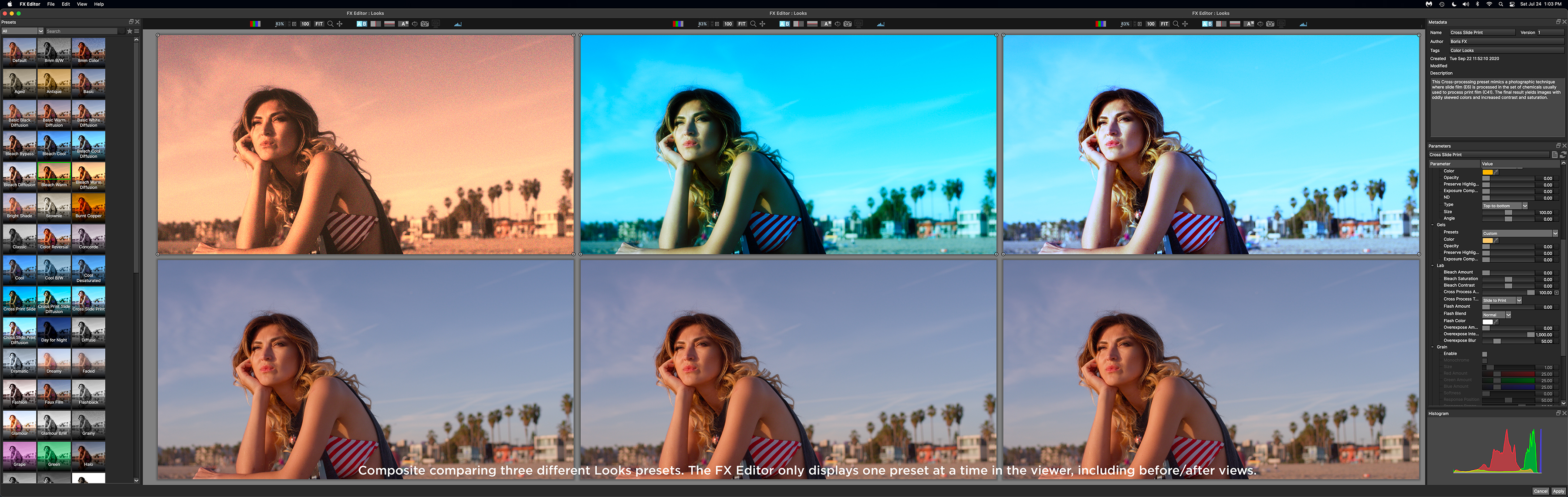Open the Edit menu

point(66,4)
